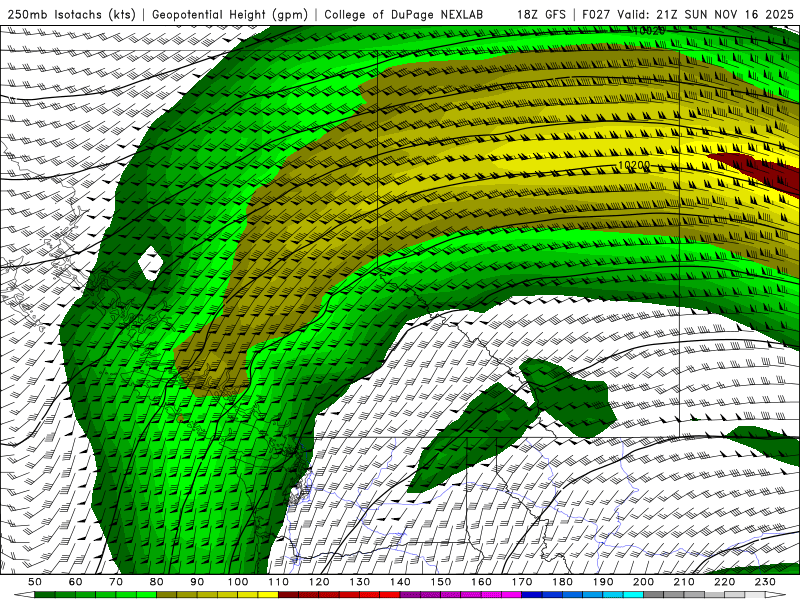
Task: Click the '210' value on the color scale
Action: point(684,582)
